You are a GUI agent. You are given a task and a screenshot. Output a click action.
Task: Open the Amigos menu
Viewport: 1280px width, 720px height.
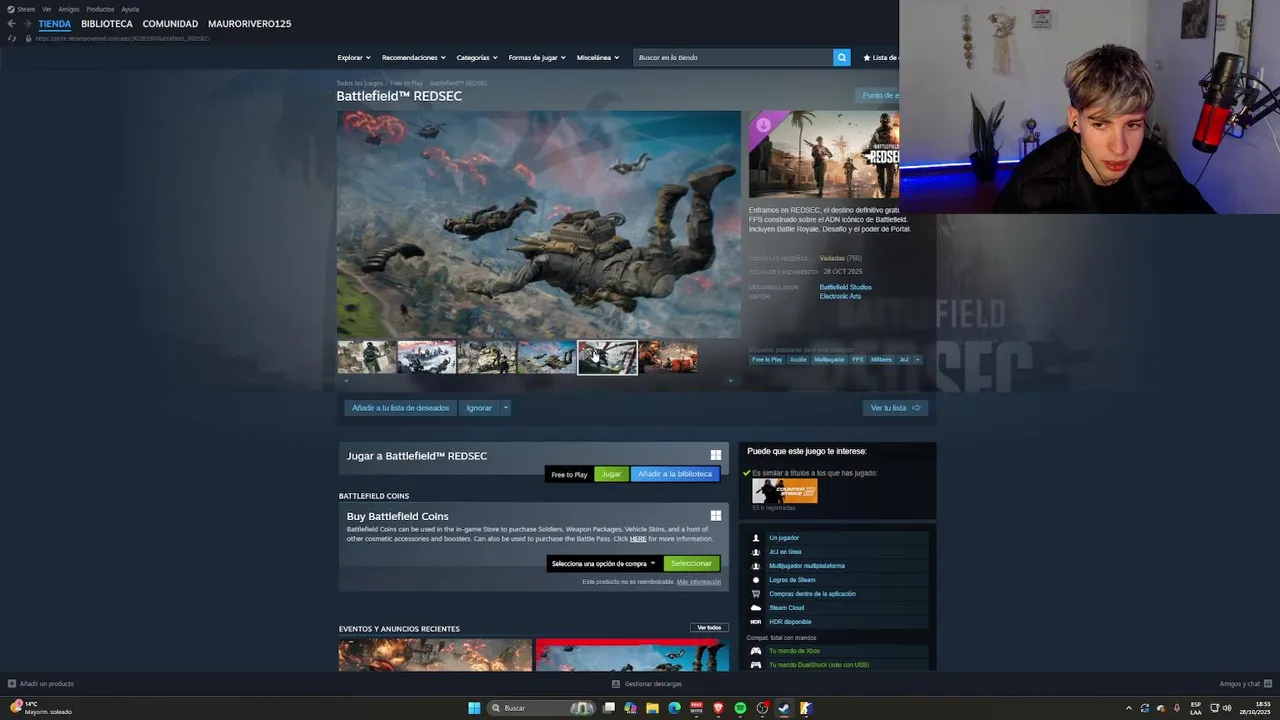69,9
